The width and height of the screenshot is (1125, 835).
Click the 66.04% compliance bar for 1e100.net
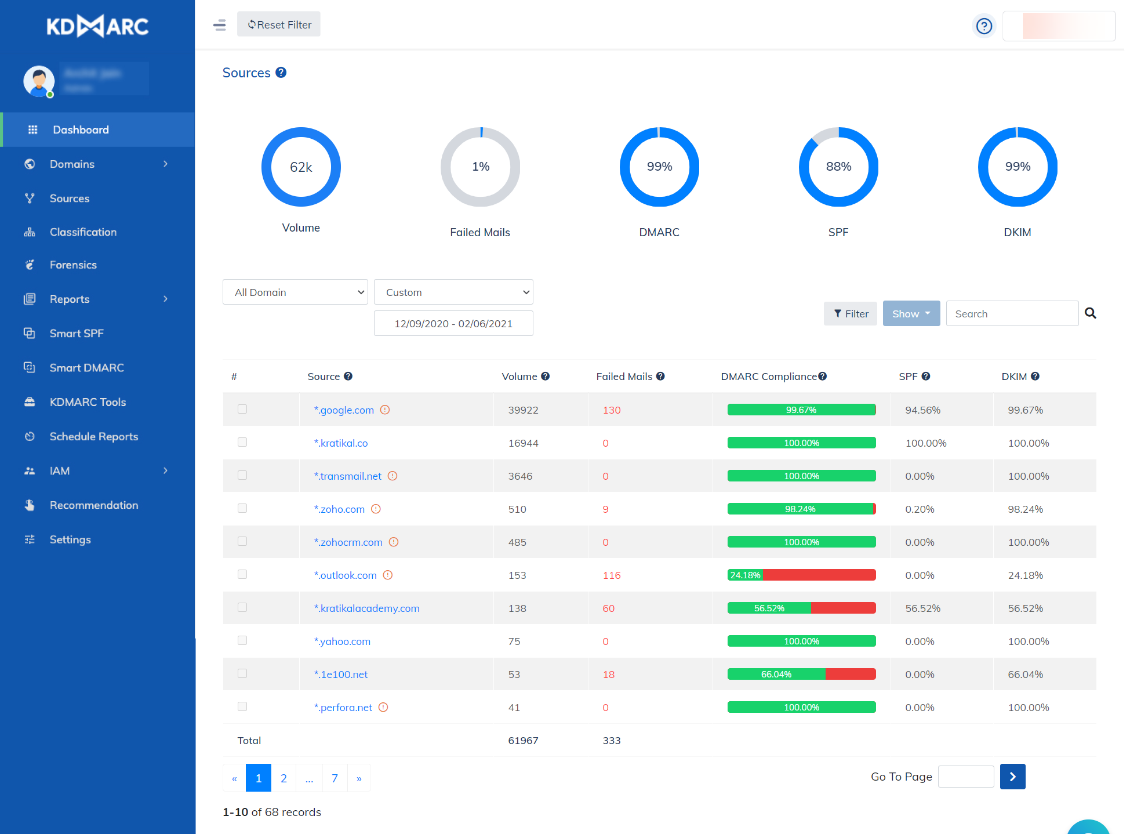(x=801, y=674)
